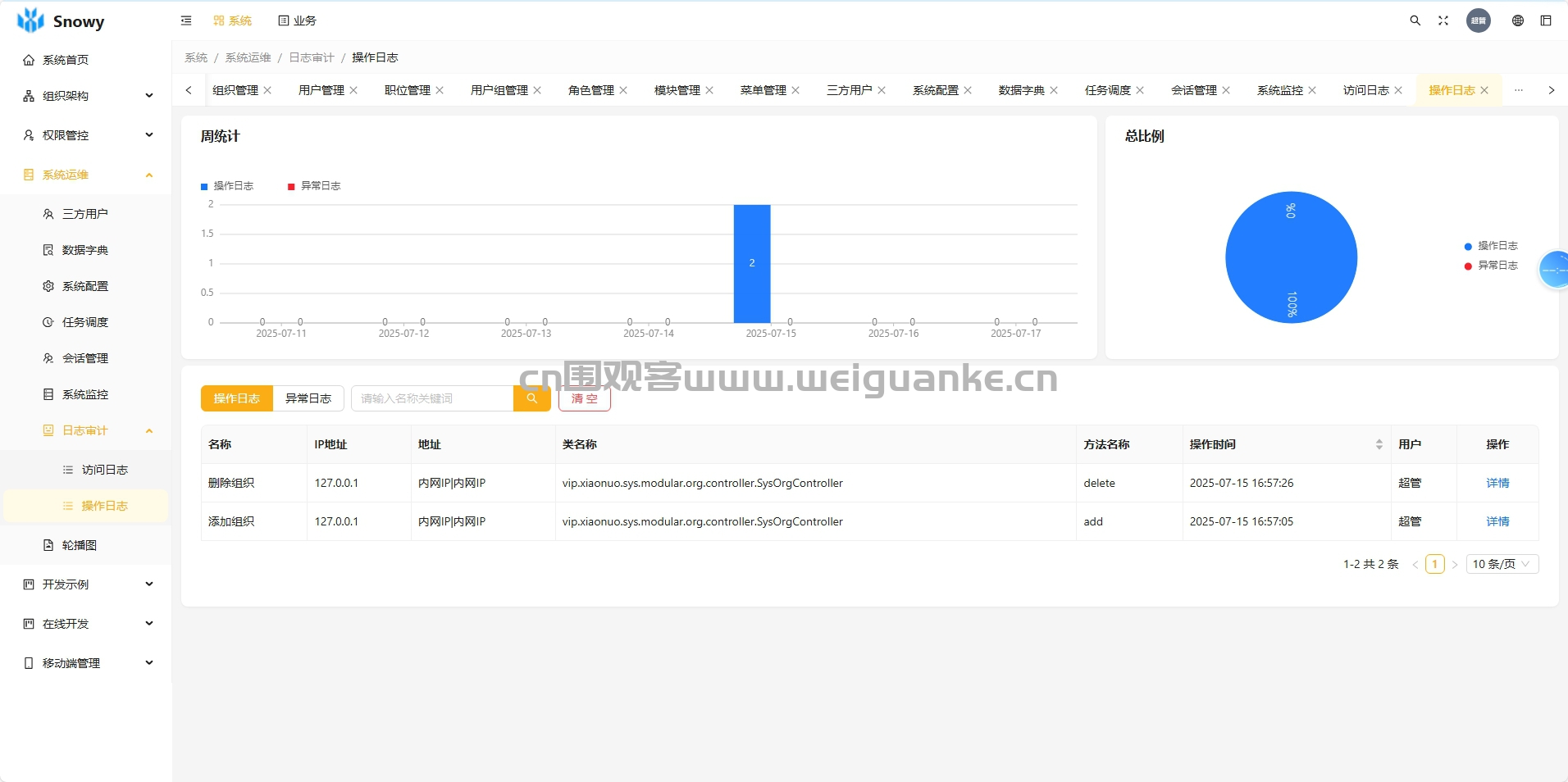Expand the 开发示例 menu

(x=85, y=584)
